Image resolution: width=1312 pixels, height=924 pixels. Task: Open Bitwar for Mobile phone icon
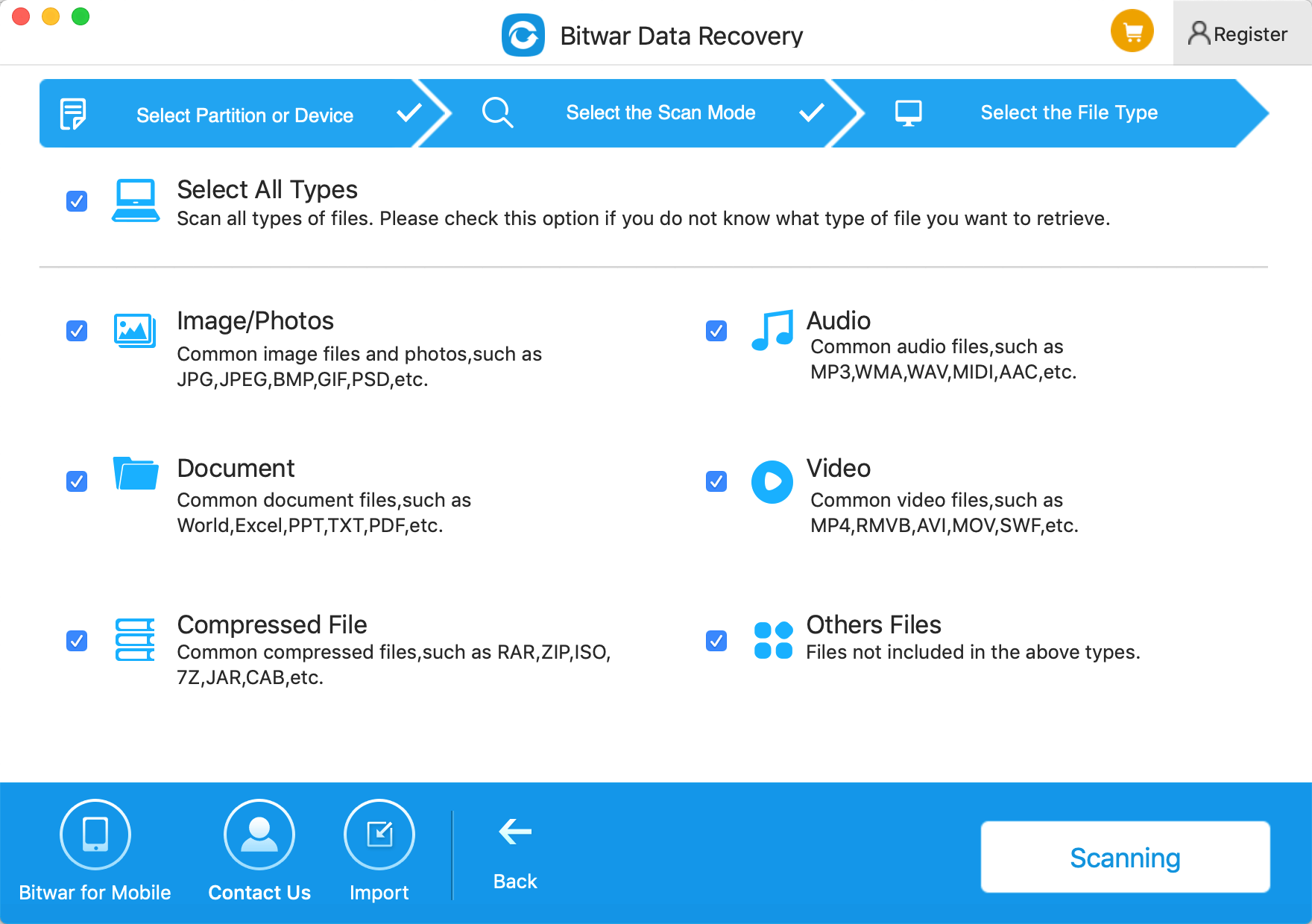95,835
